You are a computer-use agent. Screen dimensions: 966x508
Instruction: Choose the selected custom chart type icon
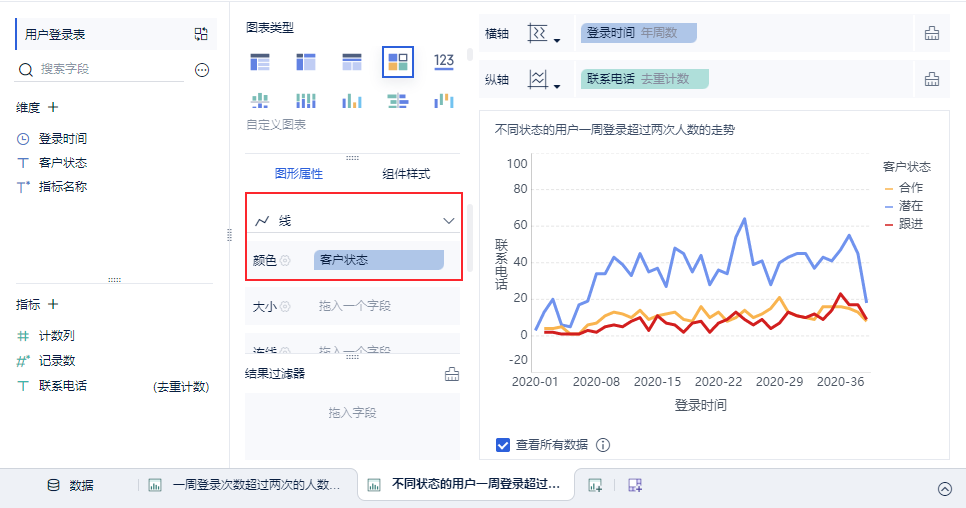coord(397,62)
